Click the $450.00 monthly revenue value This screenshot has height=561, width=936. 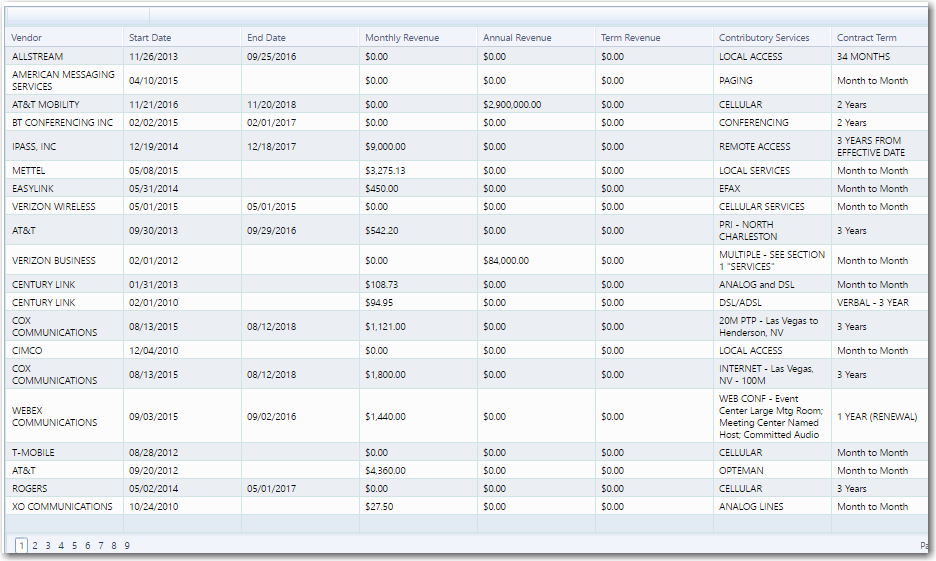[381, 189]
